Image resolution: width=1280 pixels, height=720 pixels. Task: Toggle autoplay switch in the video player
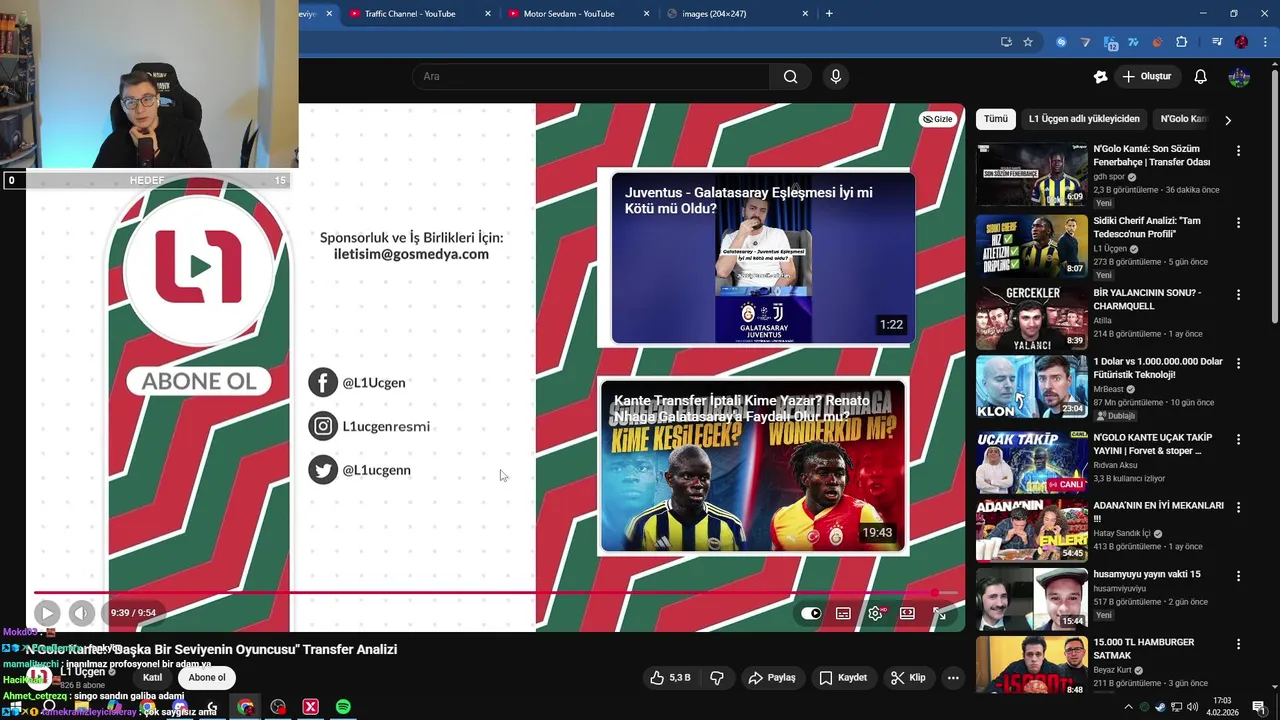click(x=811, y=613)
